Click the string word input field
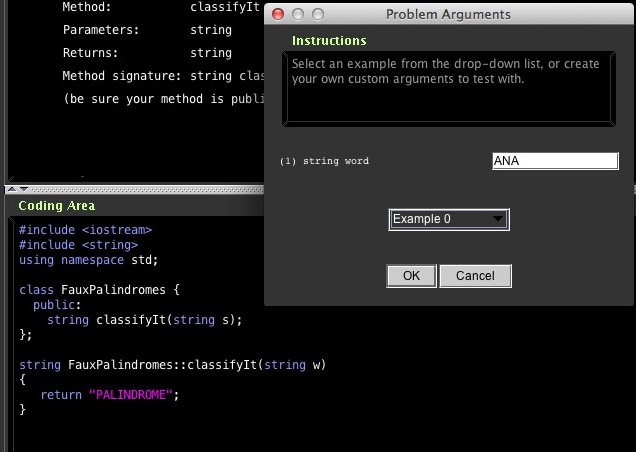The width and height of the screenshot is (636, 452). point(555,161)
